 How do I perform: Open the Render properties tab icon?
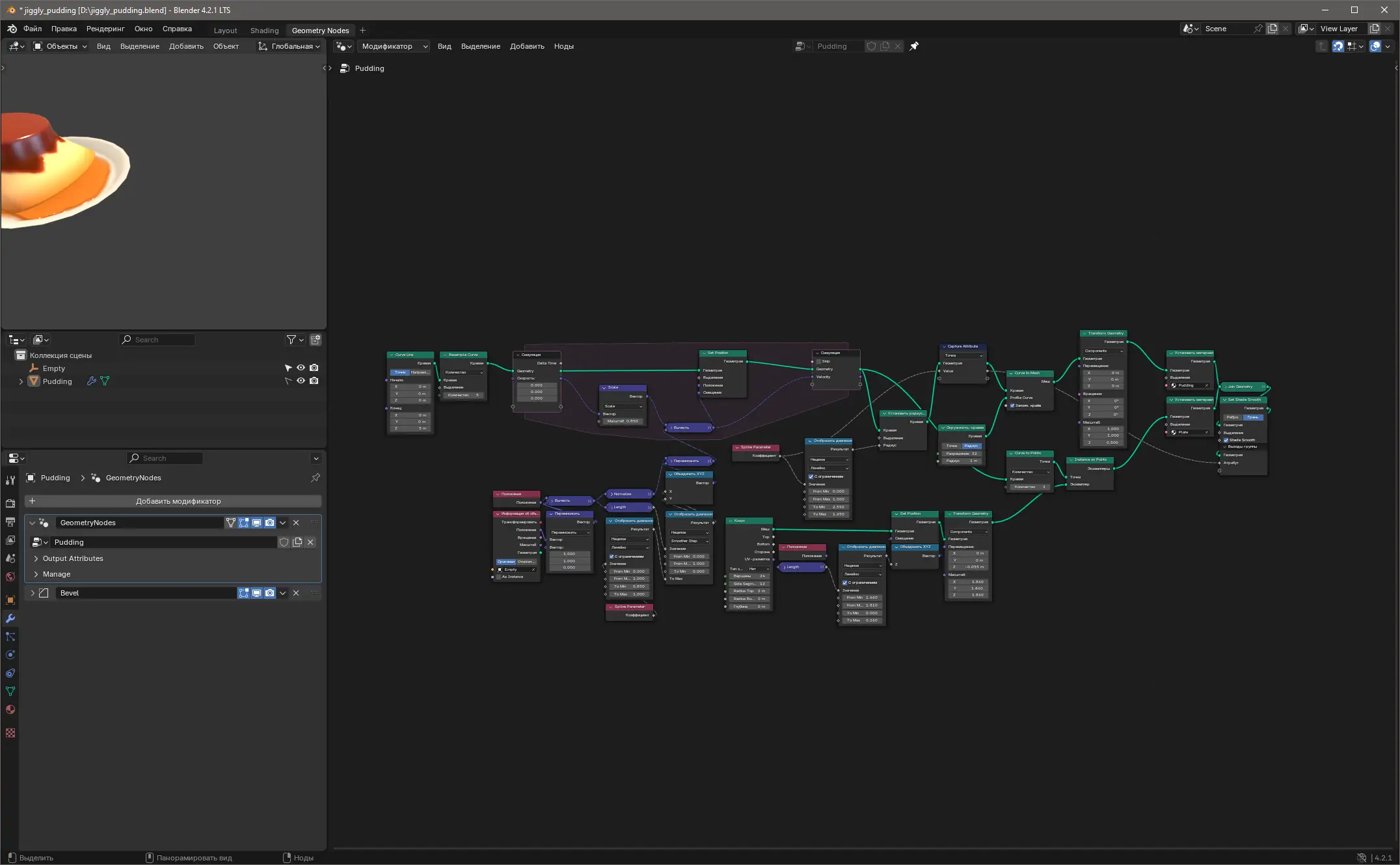point(10,503)
